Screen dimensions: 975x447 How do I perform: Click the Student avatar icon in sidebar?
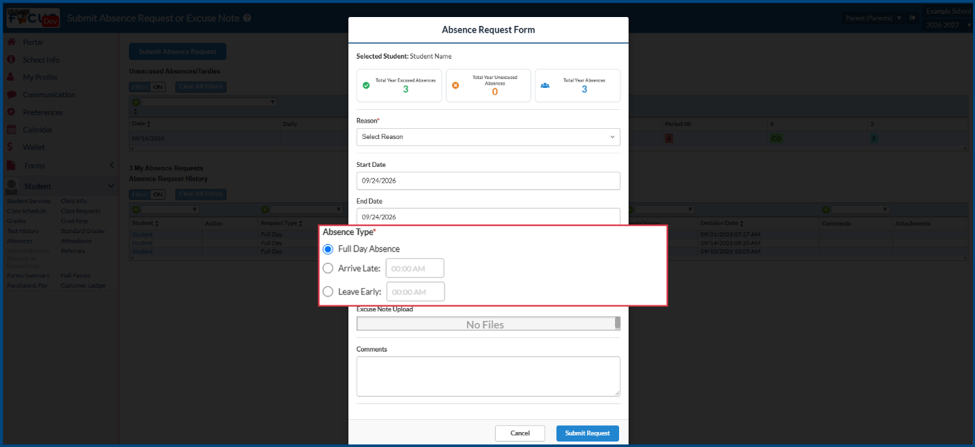[11, 186]
